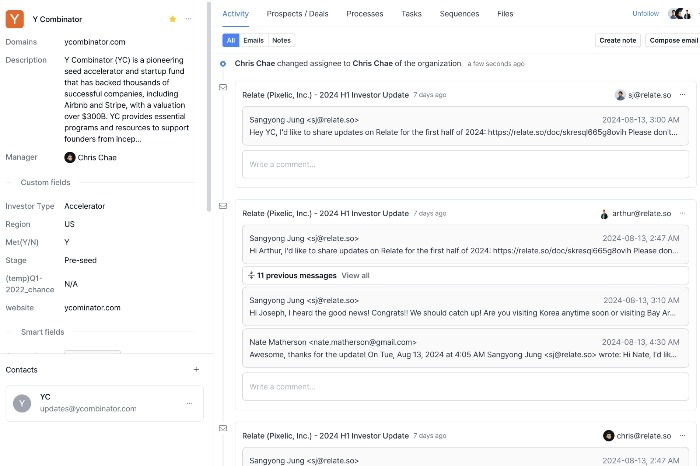Click follower avatars next to Unfollow
Image resolution: width=700 pixels, height=466 pixels.
click(x=679, y=14)
